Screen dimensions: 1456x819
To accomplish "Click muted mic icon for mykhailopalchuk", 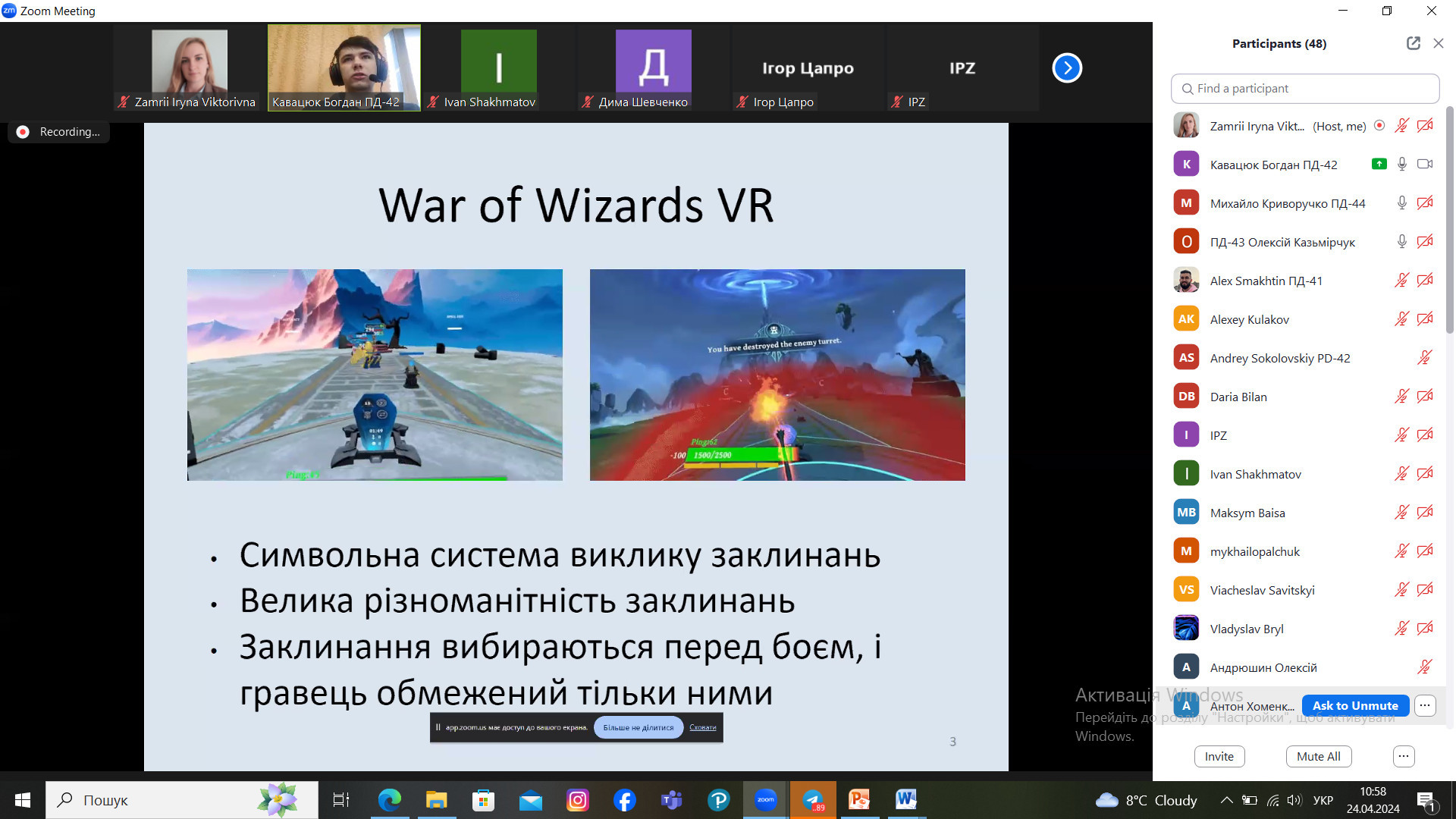I will pyautogui.click(x=1401, y=551).
